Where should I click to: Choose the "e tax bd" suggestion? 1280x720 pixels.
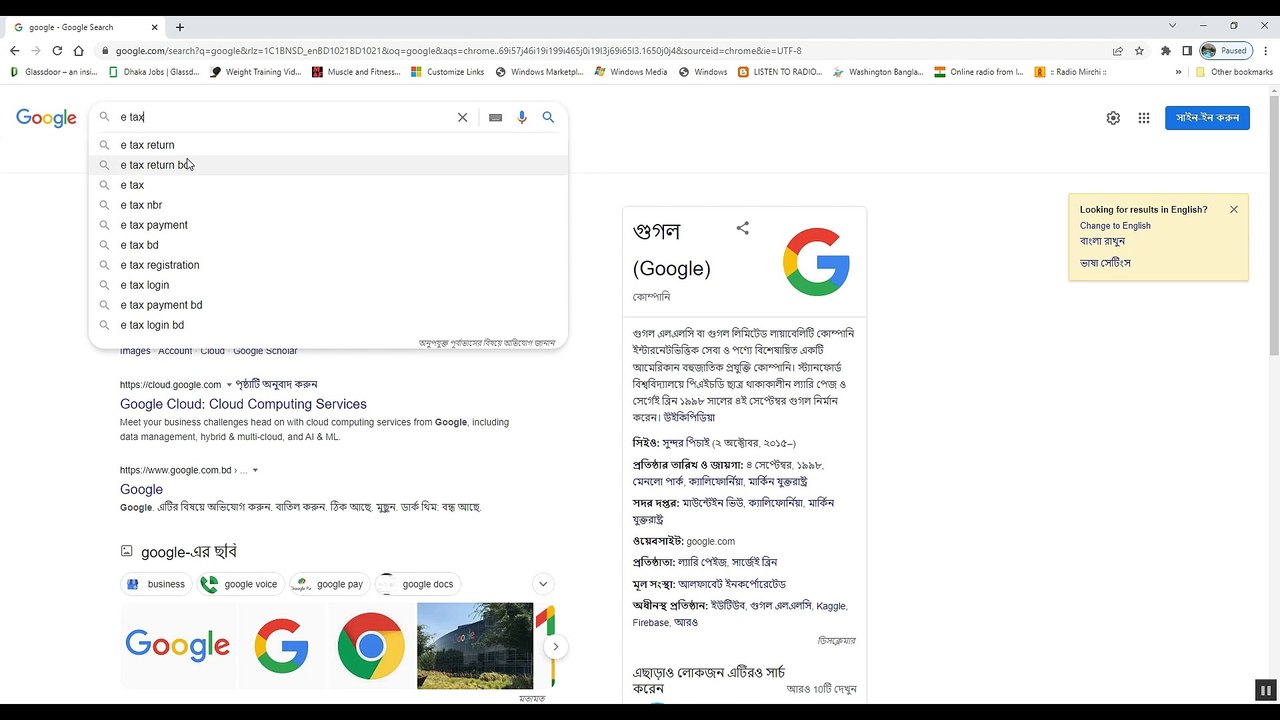point(328,245)
